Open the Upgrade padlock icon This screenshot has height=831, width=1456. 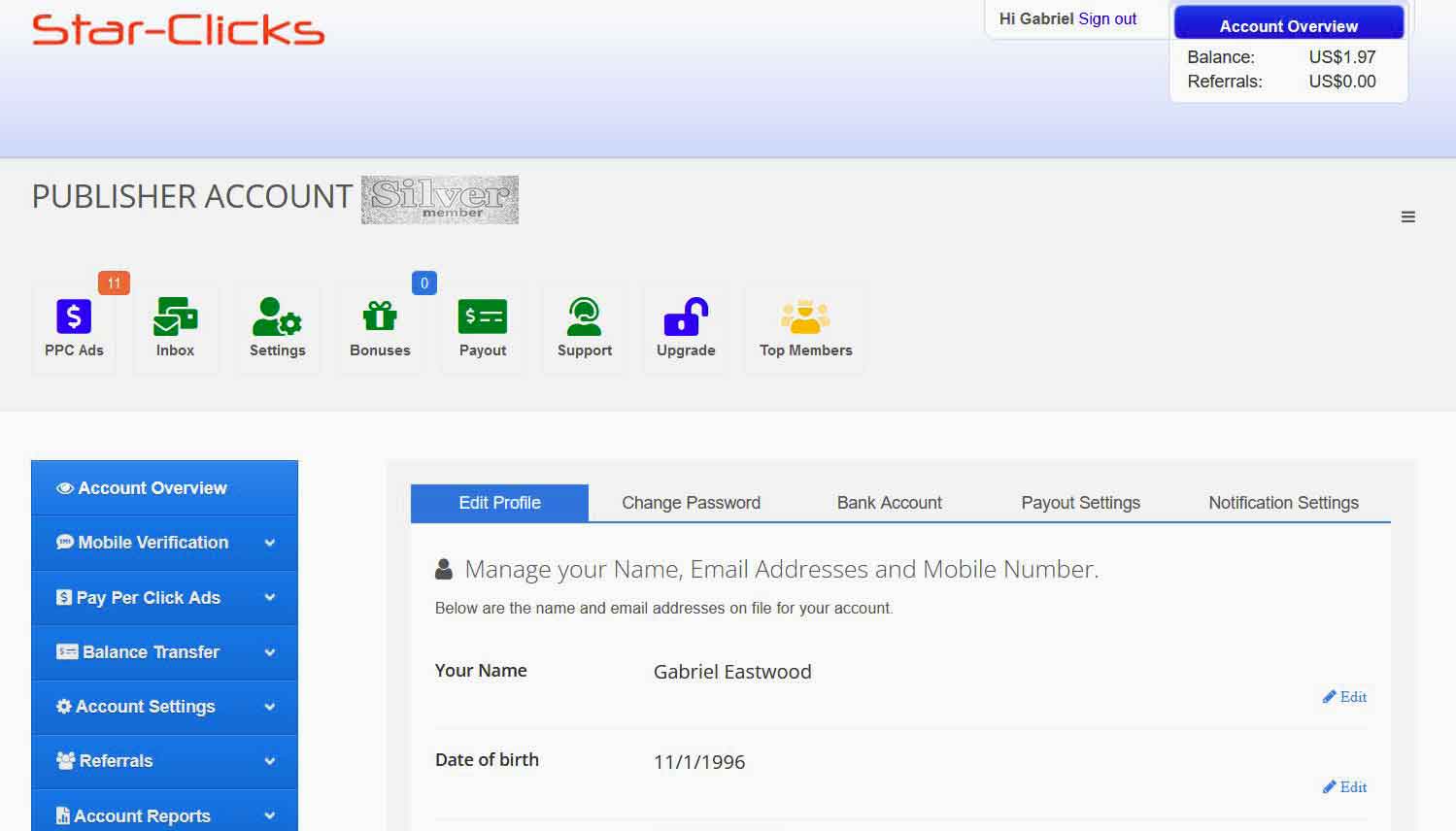point(686,316)
